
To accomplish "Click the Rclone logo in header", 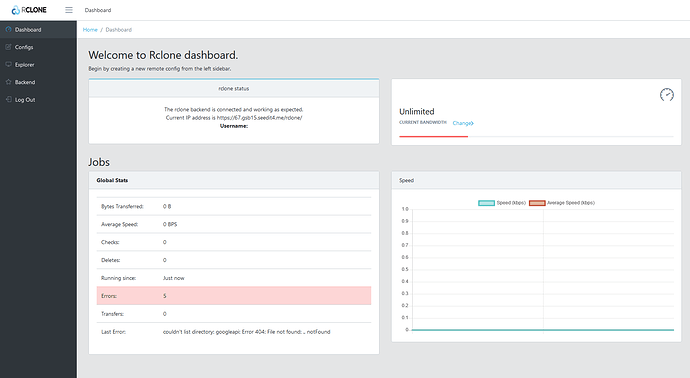I will coord(29,10).
